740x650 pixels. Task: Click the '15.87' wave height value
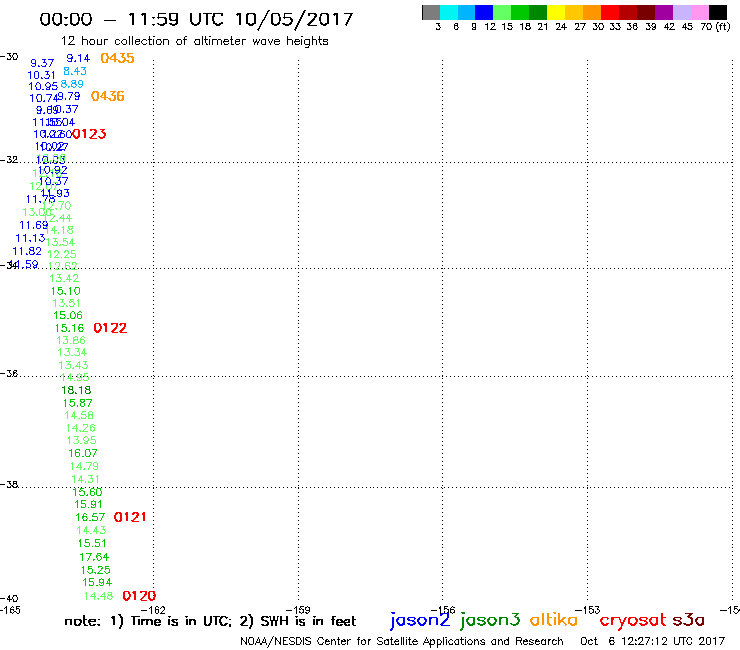[x=78, y=403]
